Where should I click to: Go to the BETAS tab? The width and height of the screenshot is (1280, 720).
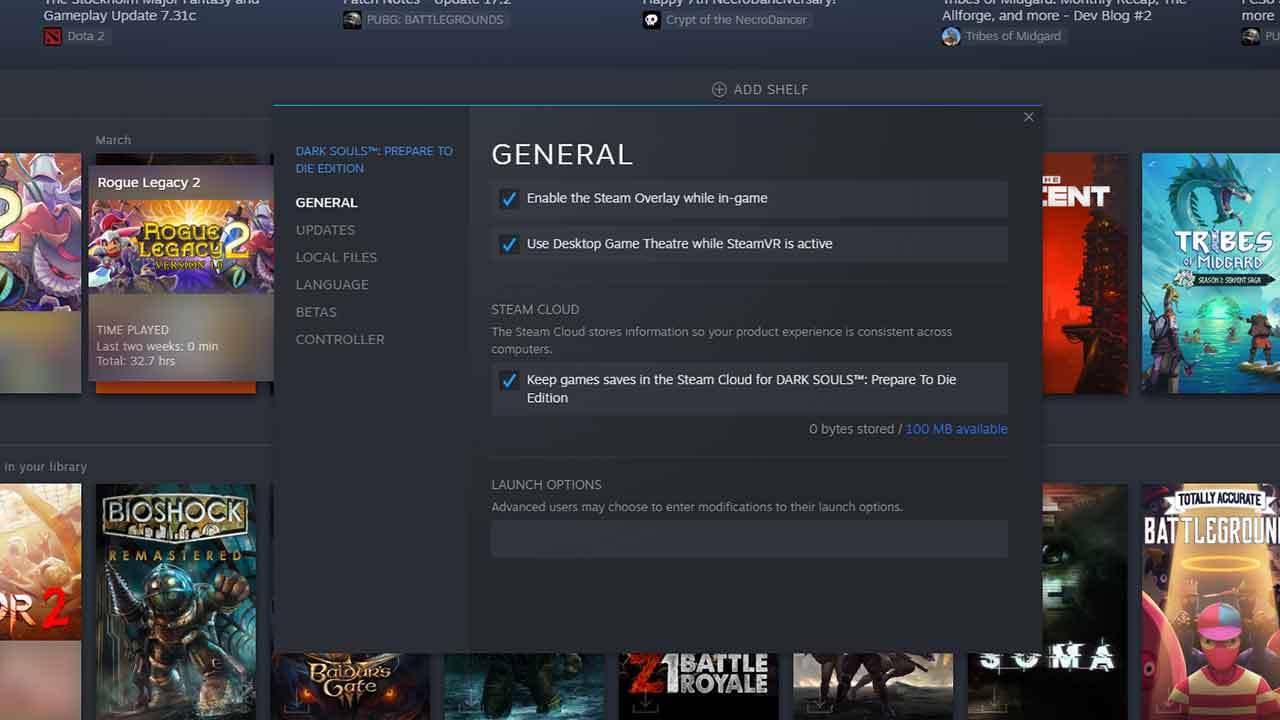[x=316, y=312]
